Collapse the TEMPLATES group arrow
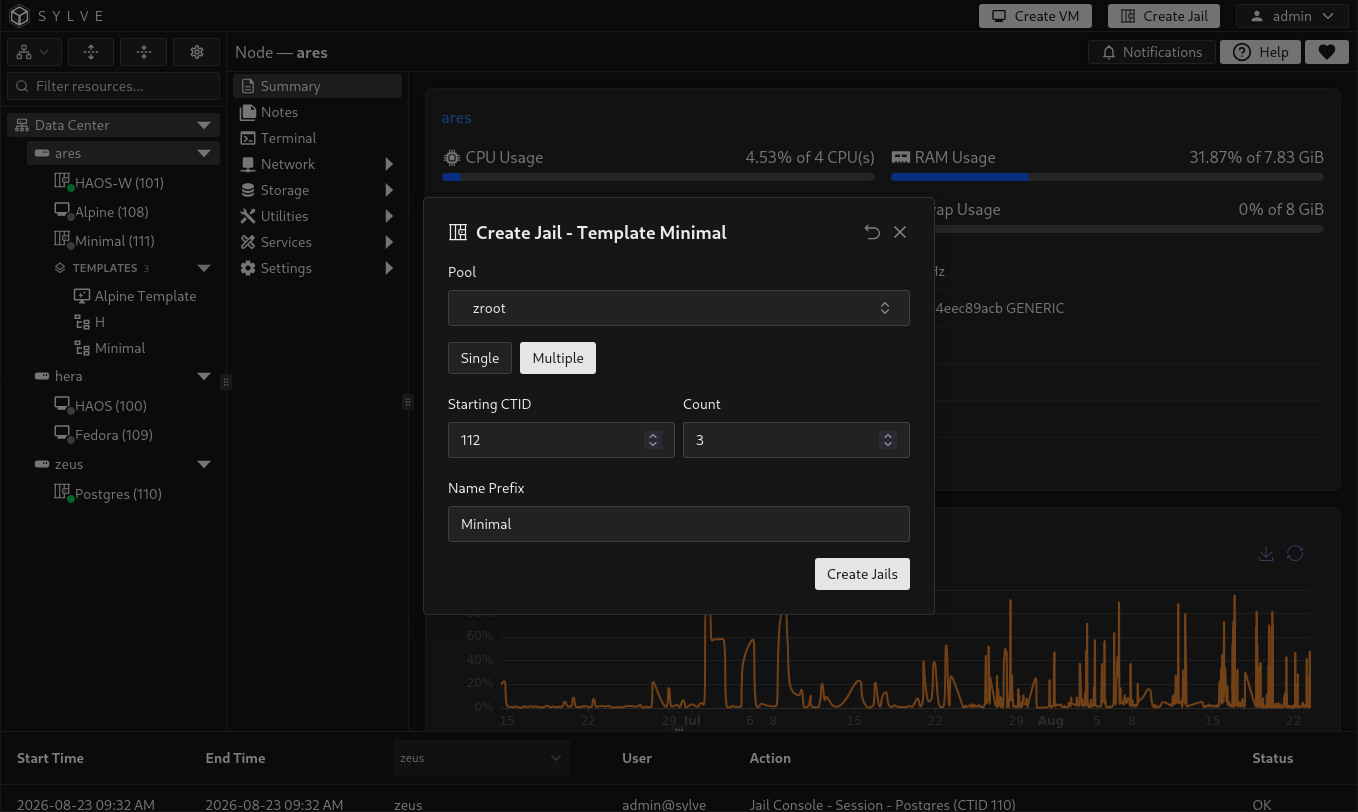The image size is (1358, 812). (204, 268)
